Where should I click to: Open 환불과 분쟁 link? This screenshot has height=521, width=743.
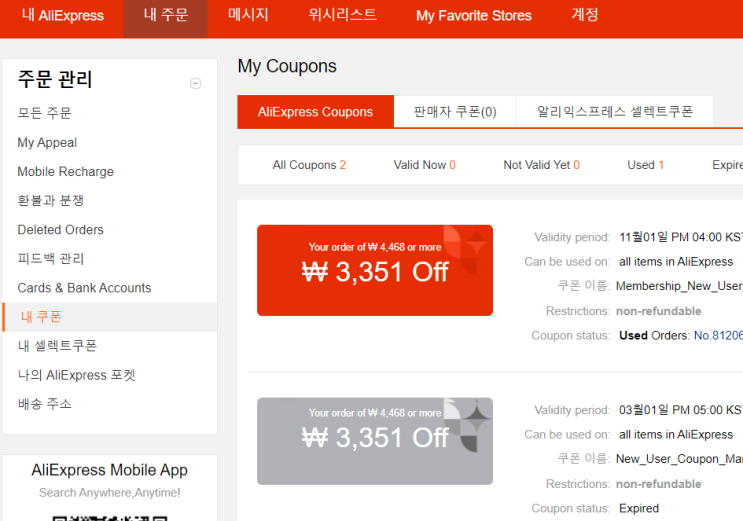click(x=51, y=201)
